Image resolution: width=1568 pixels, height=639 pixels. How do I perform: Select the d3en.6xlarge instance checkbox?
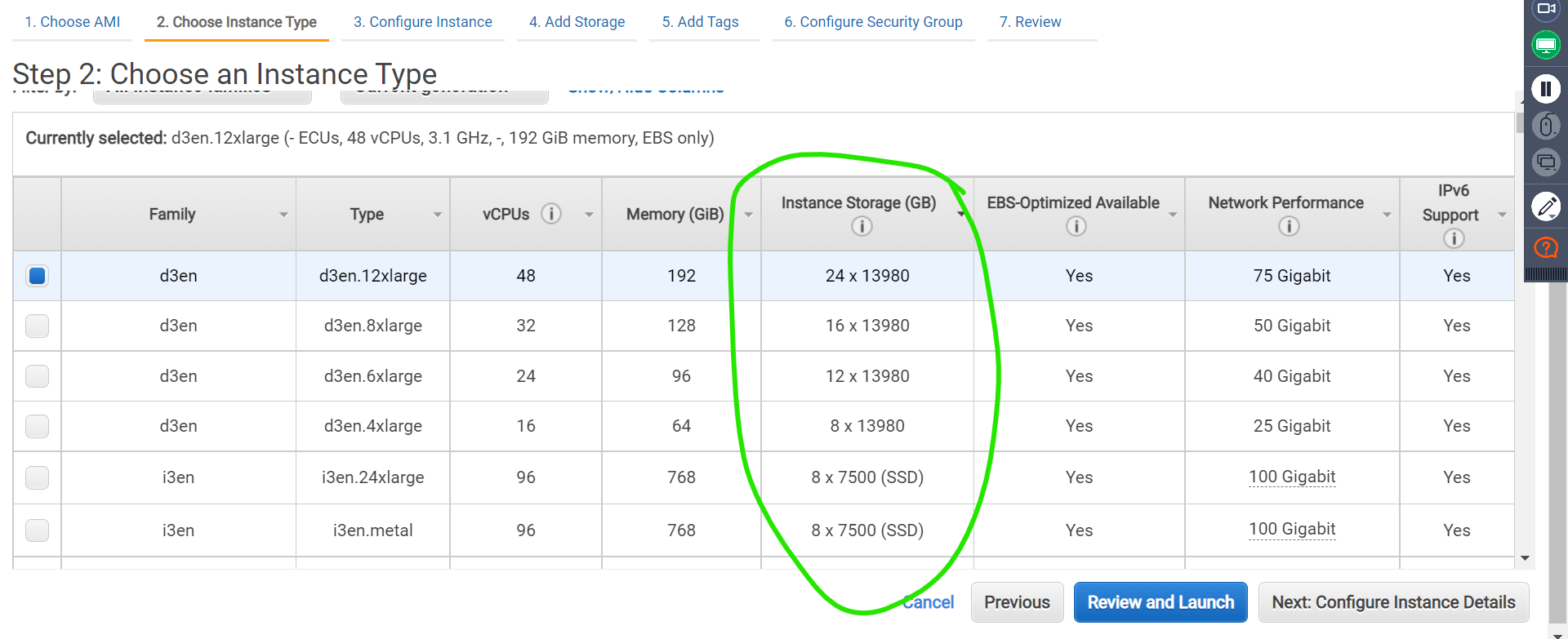(37, 376)
